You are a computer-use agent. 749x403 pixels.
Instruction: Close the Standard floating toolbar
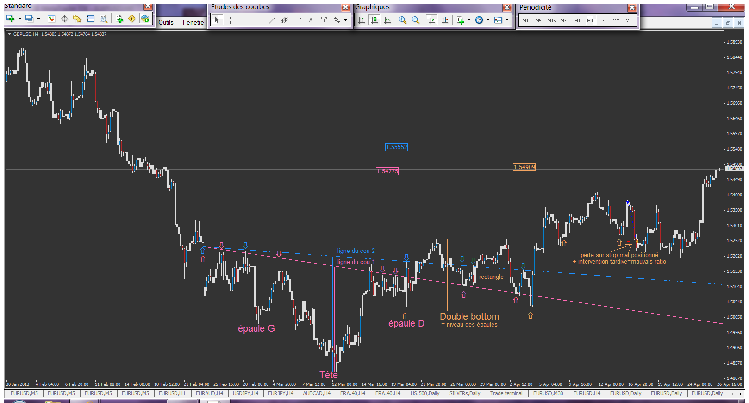148,7
